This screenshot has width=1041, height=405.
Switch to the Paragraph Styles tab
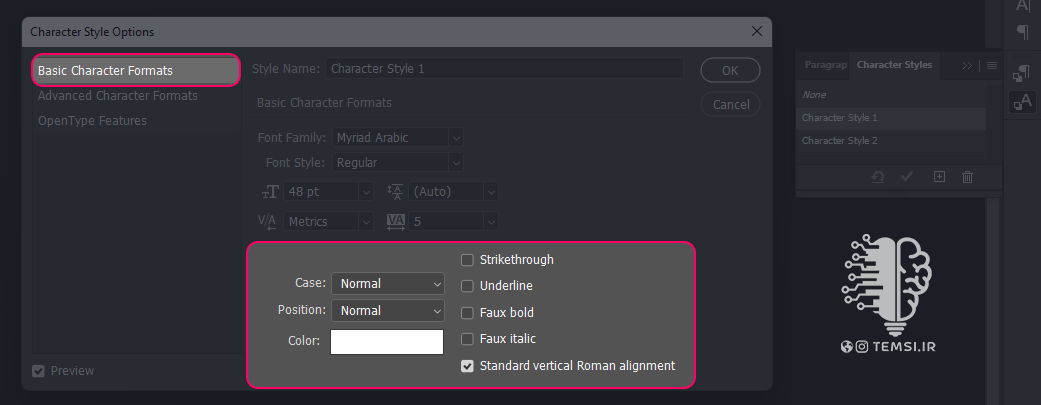coord(825,65)
